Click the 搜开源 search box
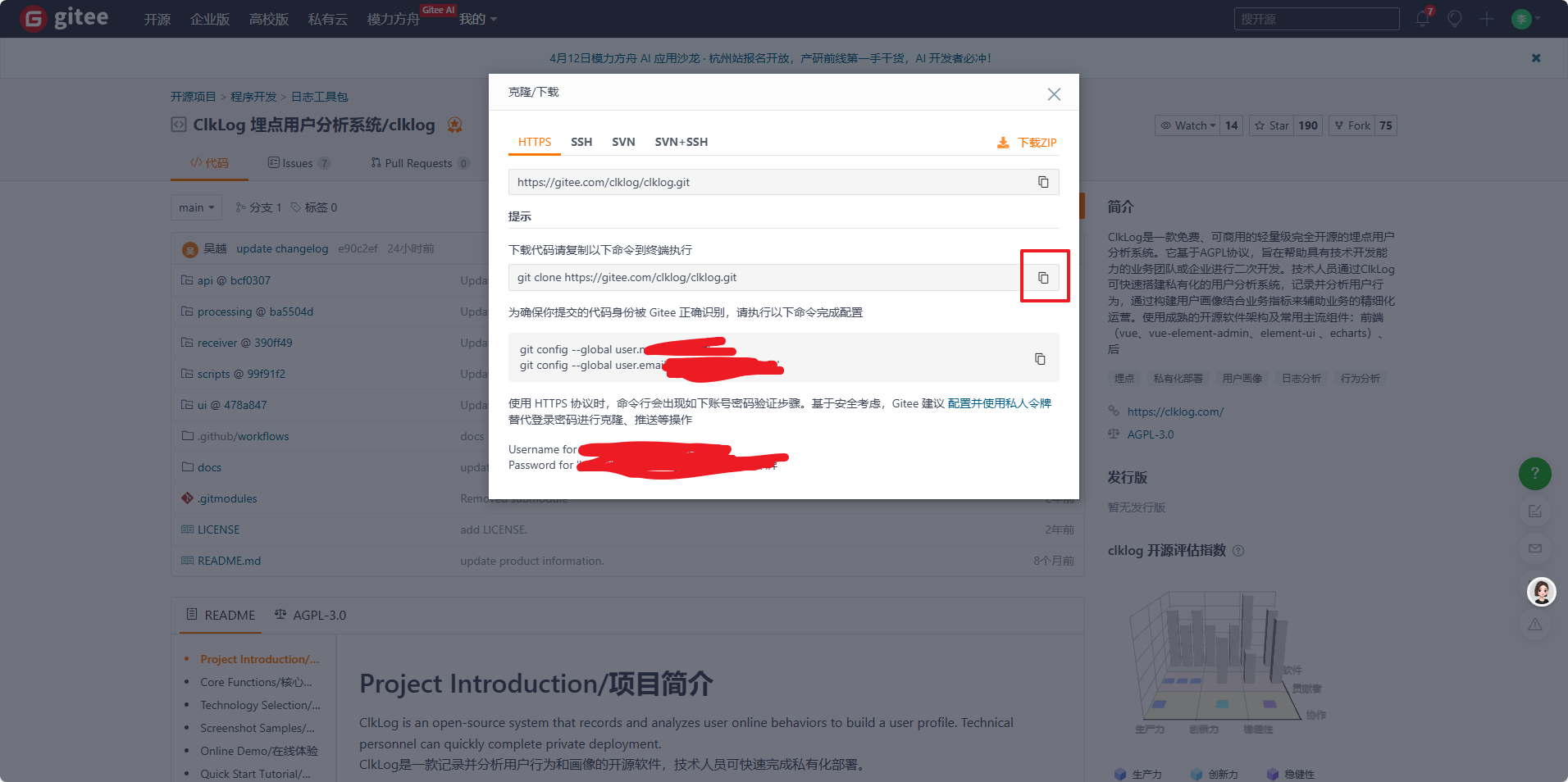 tap(1316, 19)
